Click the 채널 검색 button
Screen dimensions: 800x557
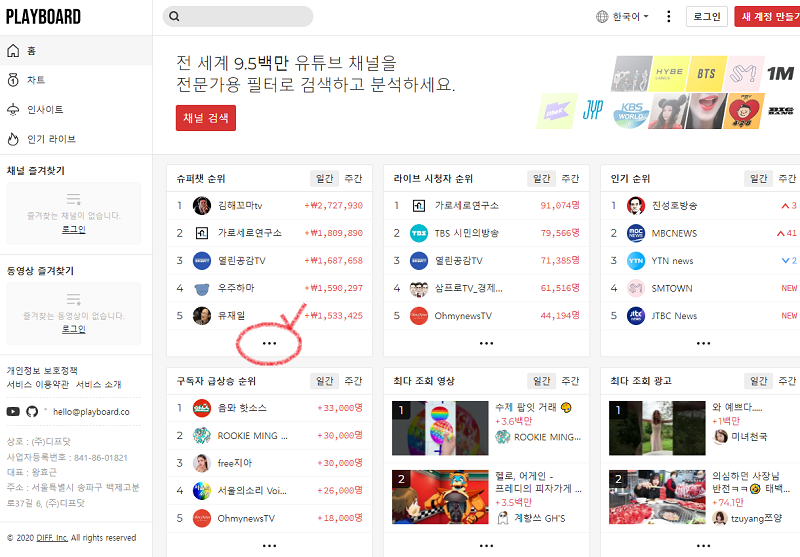206,118
